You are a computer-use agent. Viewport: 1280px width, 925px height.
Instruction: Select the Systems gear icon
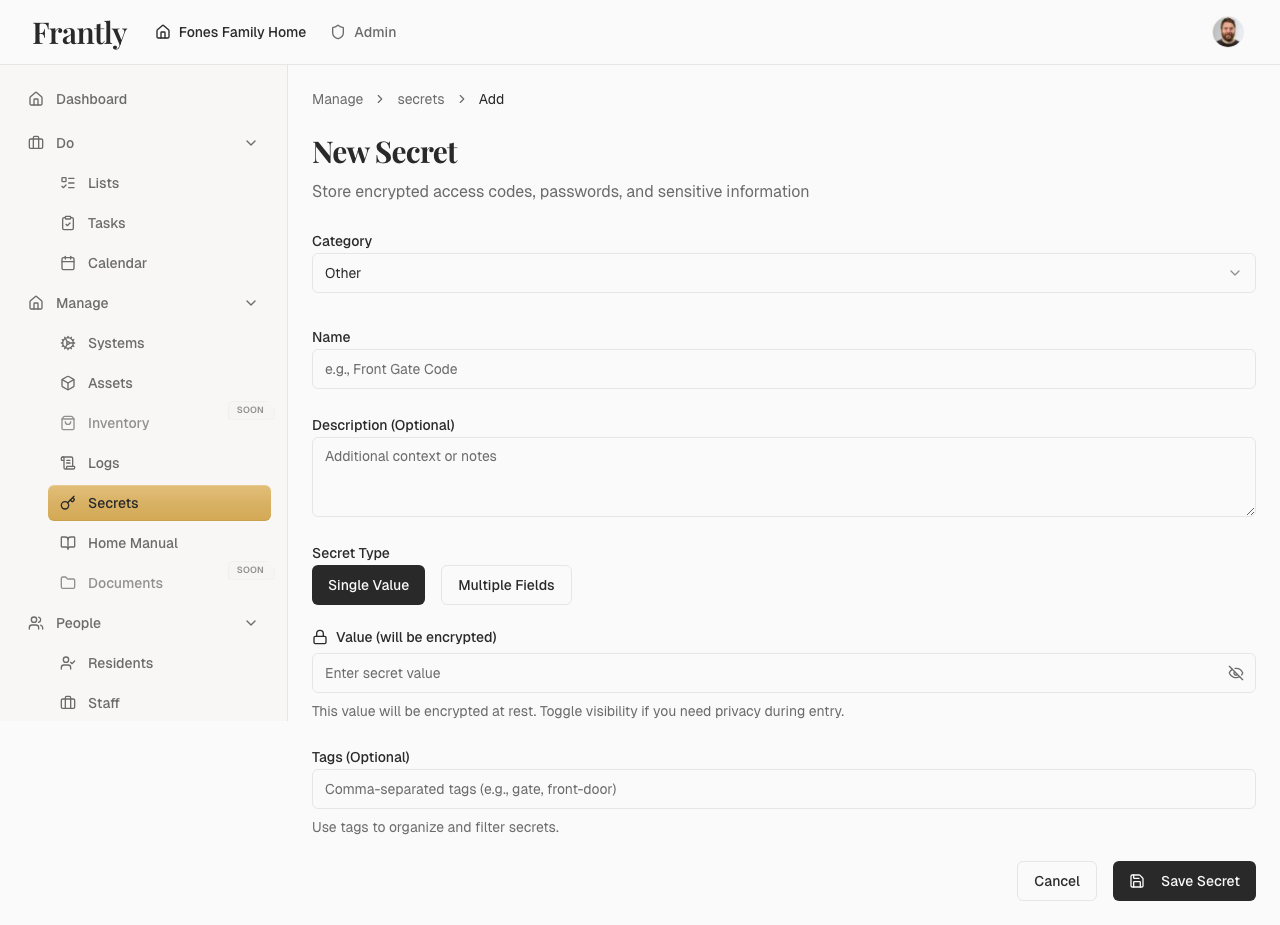pyautogui.click(x=68, y=342)
